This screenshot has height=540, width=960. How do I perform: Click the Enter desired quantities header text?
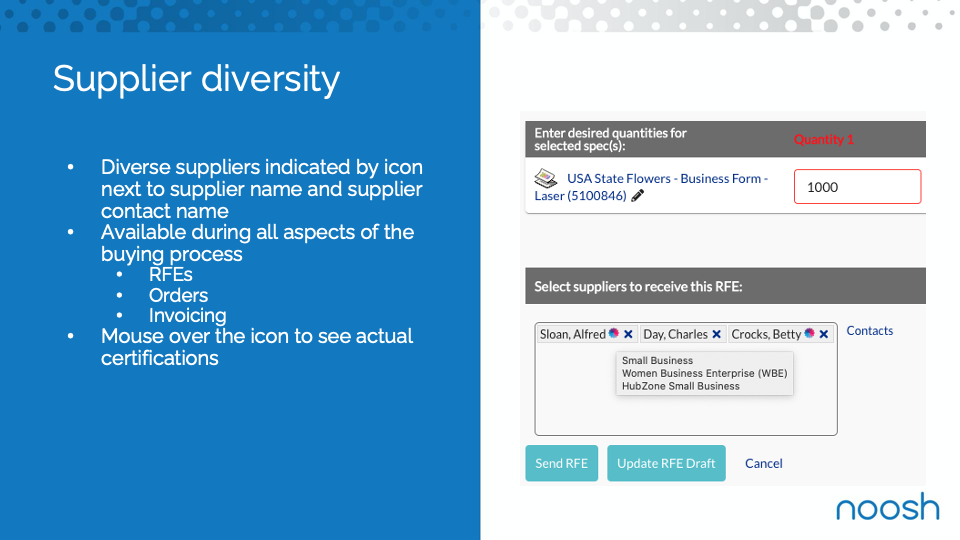610,140
